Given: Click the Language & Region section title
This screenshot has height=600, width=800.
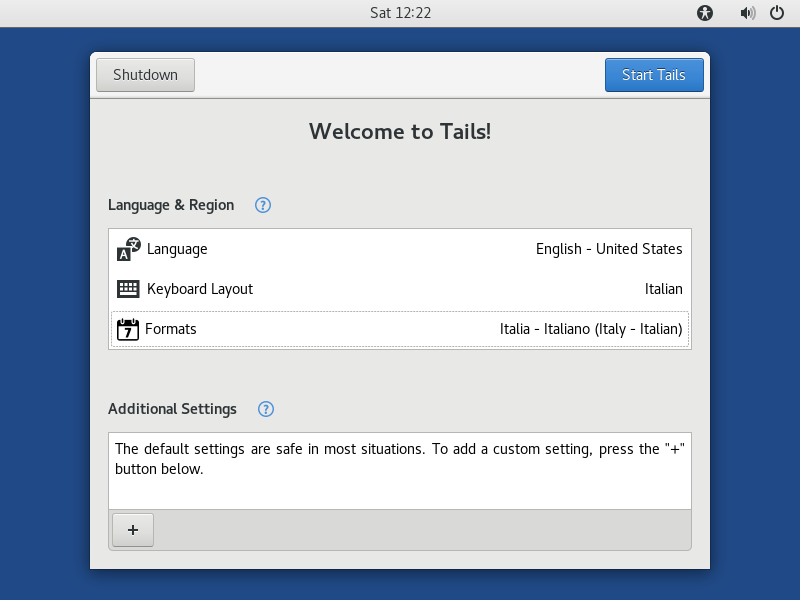Looking at the screenshot, I should (171, 205).
